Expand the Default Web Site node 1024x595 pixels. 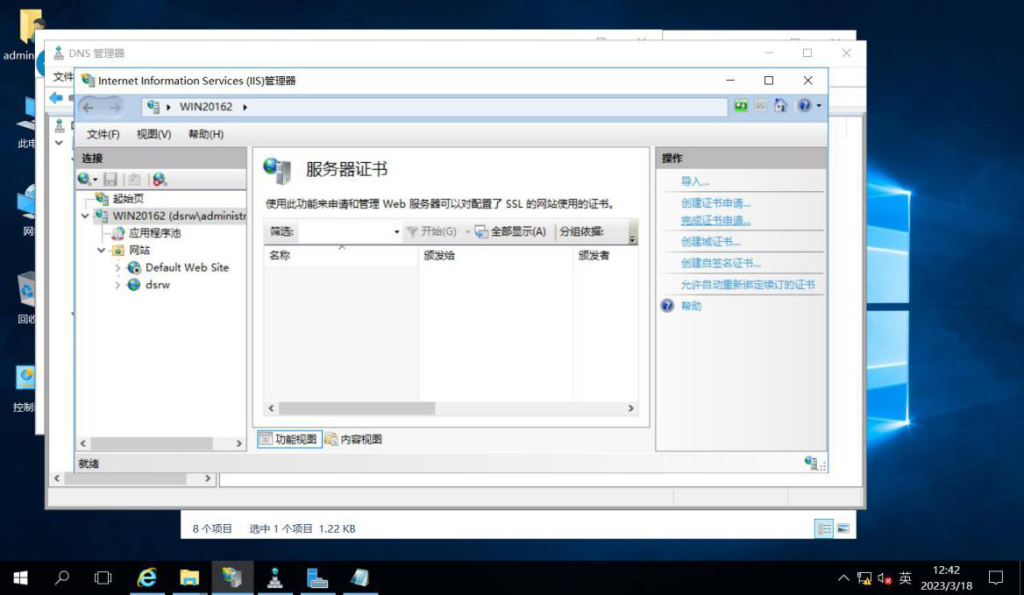(x=118, y=268)
